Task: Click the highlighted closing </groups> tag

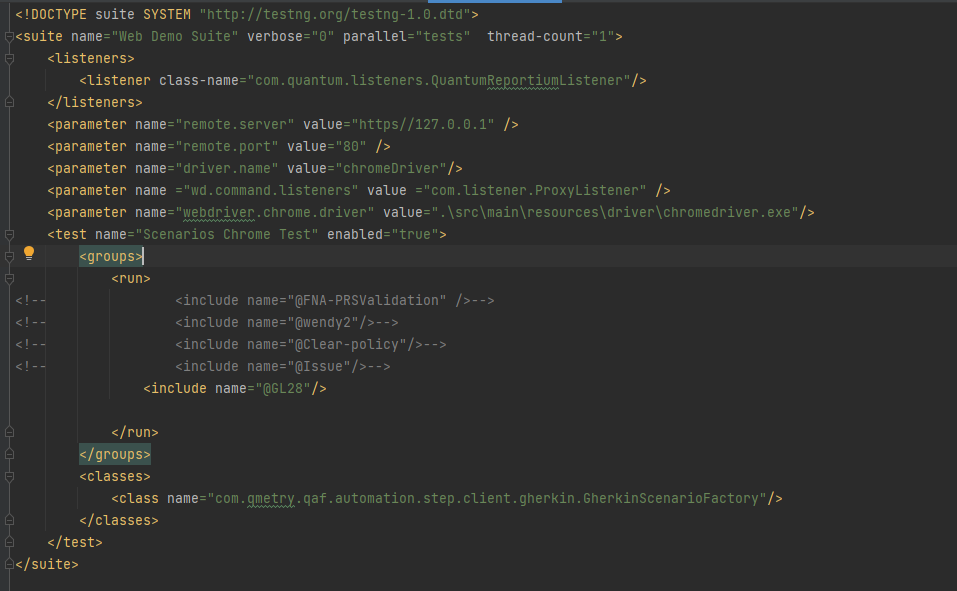Action: click(115, 454)
